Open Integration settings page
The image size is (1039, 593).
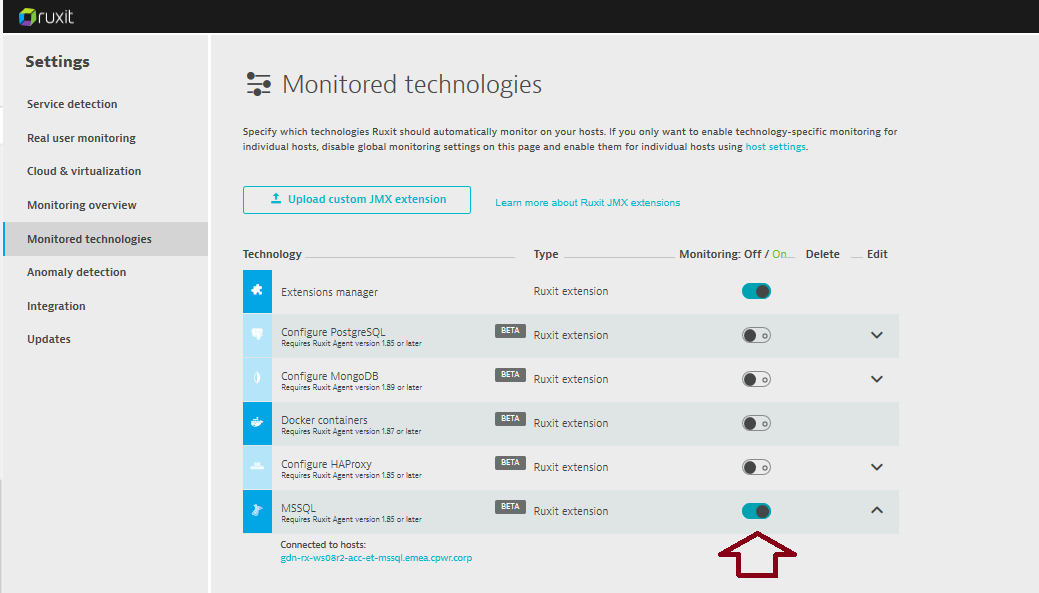pyautogui.click(x=56, y=306)
